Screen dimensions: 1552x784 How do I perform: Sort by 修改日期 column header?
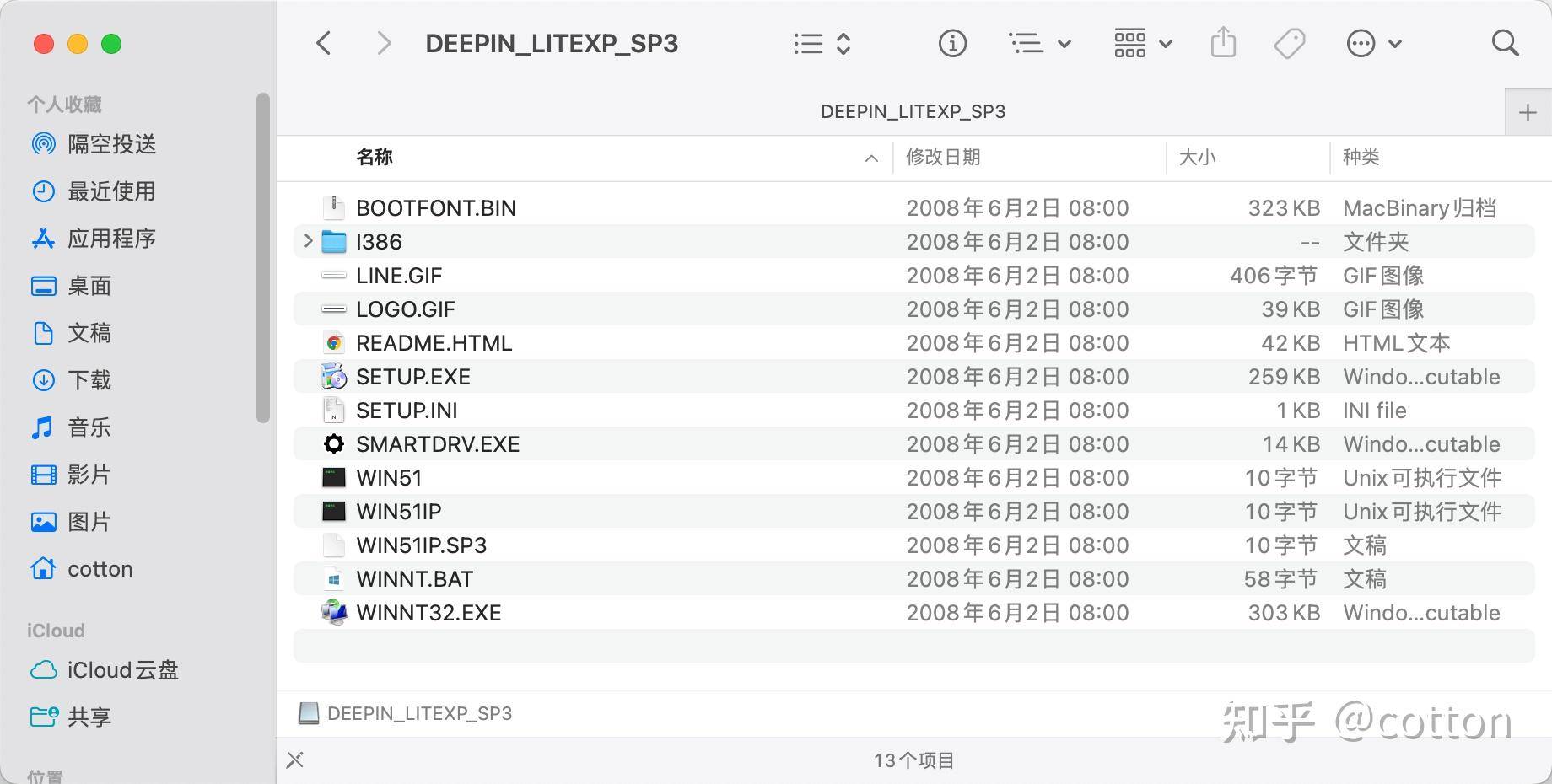(x=943, y=157)
